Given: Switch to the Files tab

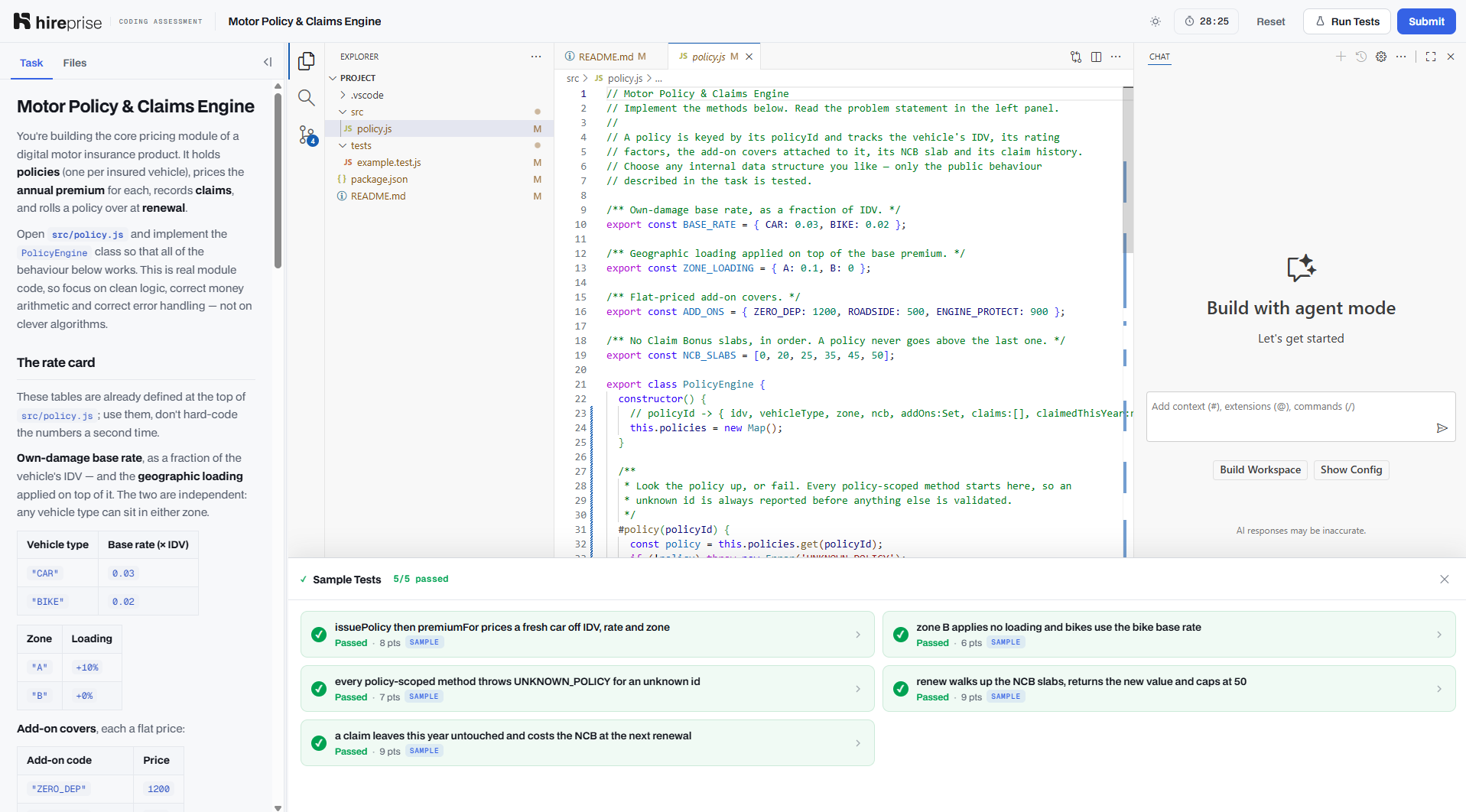Looking at the screenshot, I should [x=75, y=63].
